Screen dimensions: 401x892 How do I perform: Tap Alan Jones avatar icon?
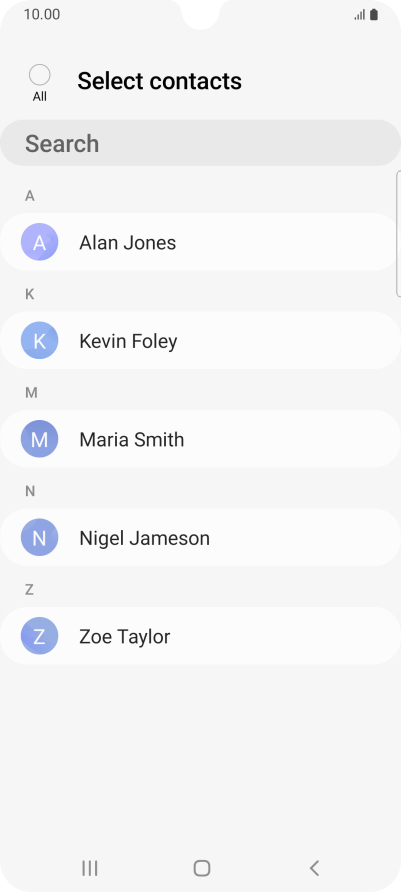pyautogui.click(x=39, y=242)
